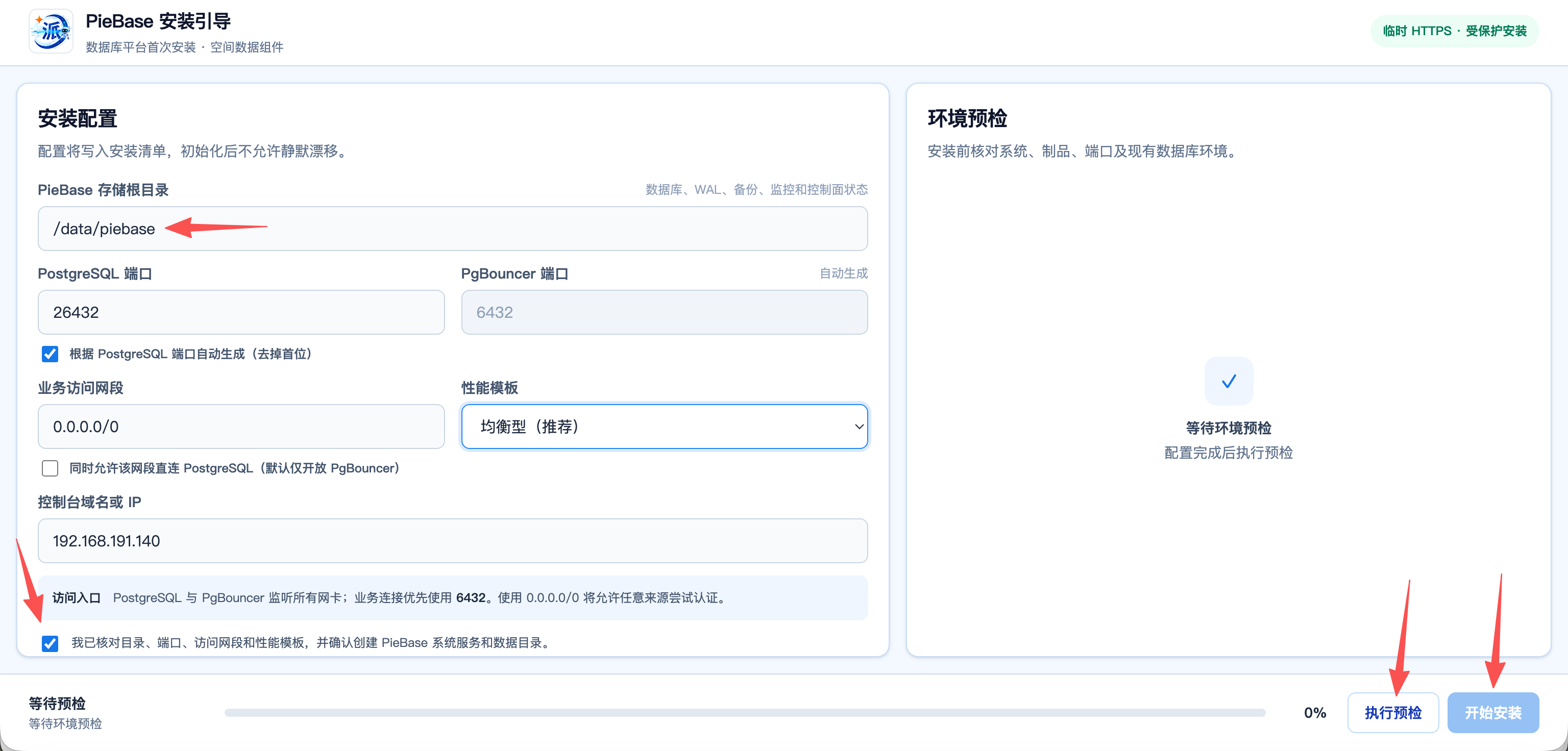Click the 0% progress value
Screen dimensions: 1568x751
(x=1315, y=713)
